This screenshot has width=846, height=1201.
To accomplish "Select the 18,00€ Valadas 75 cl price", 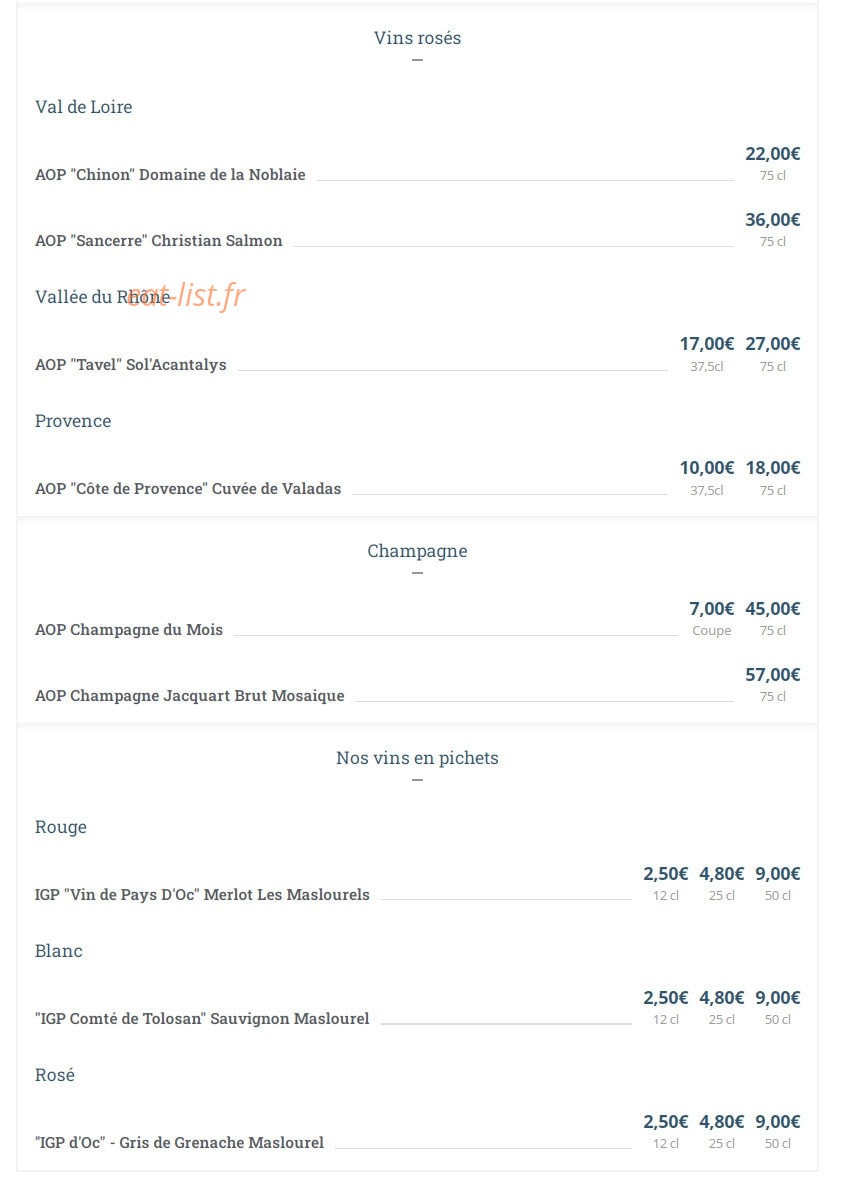I will tap(772, 468).
